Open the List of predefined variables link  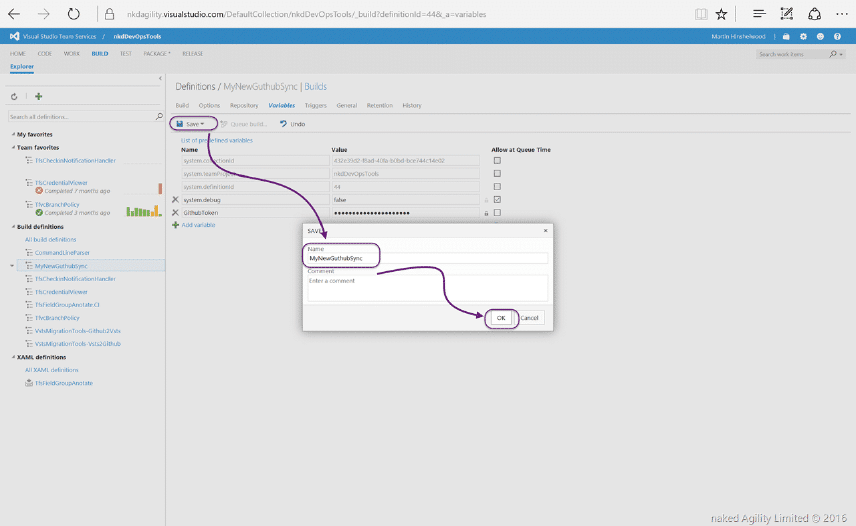[217, 140]
